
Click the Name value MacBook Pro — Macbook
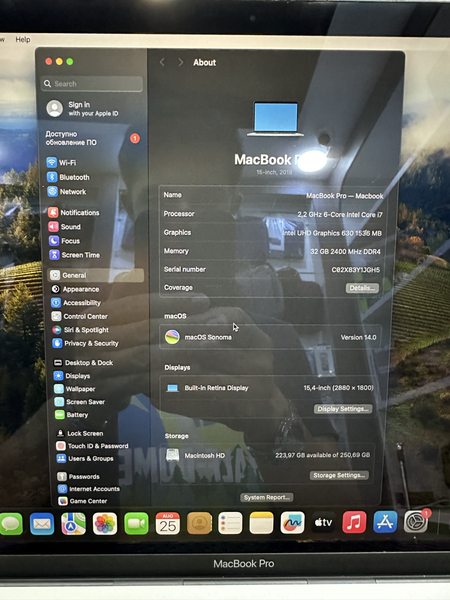coord(344,196)
